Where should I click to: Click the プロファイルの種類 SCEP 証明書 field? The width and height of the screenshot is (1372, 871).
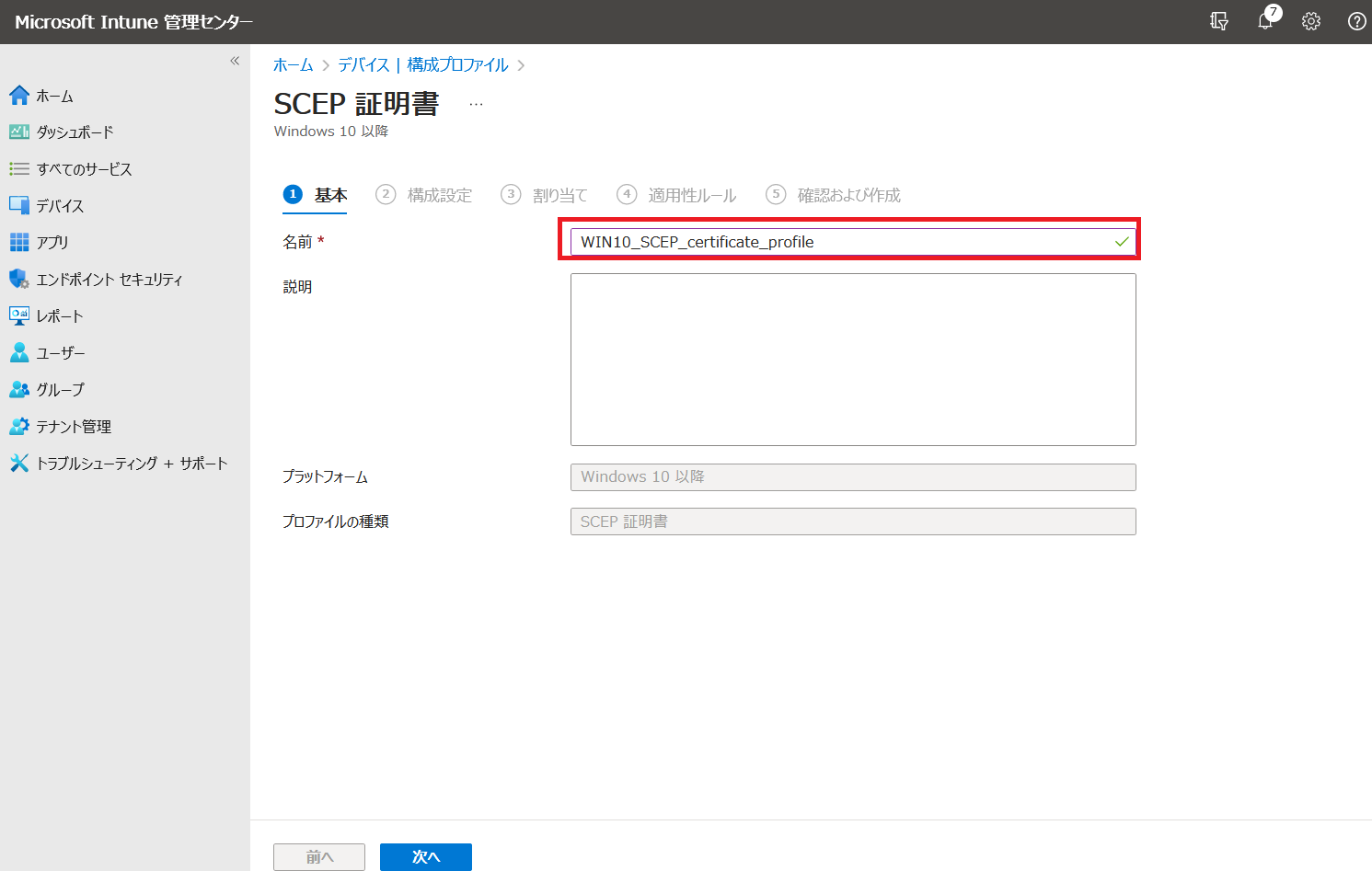[853, 521]
